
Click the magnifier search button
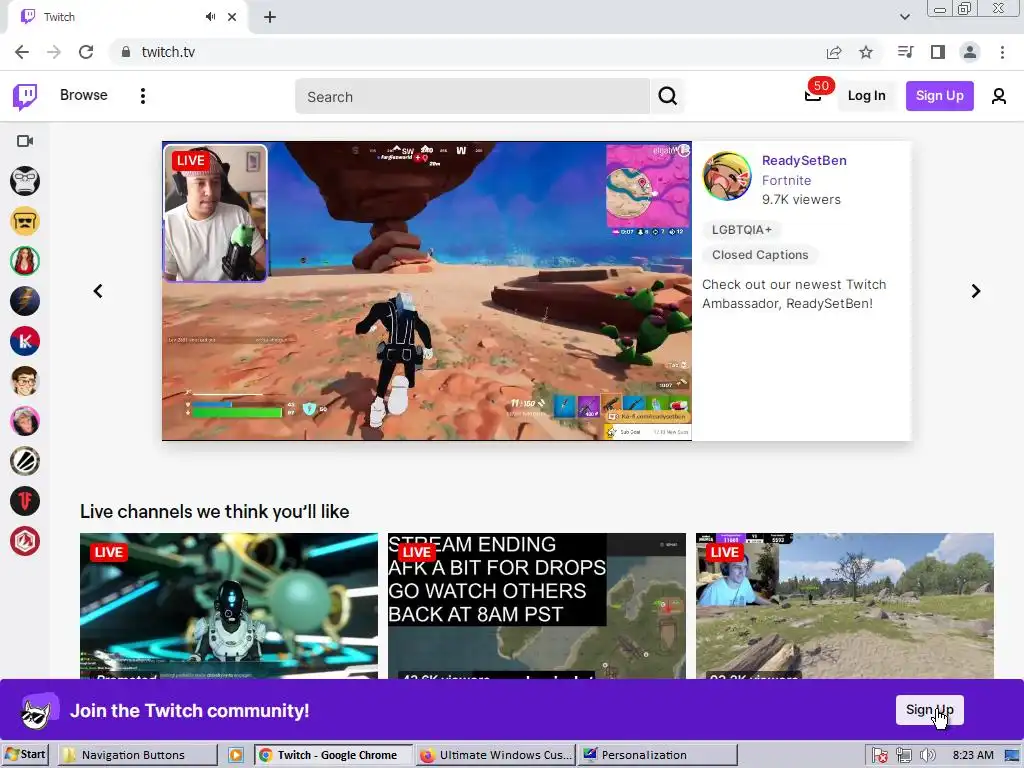pos(667,97)
